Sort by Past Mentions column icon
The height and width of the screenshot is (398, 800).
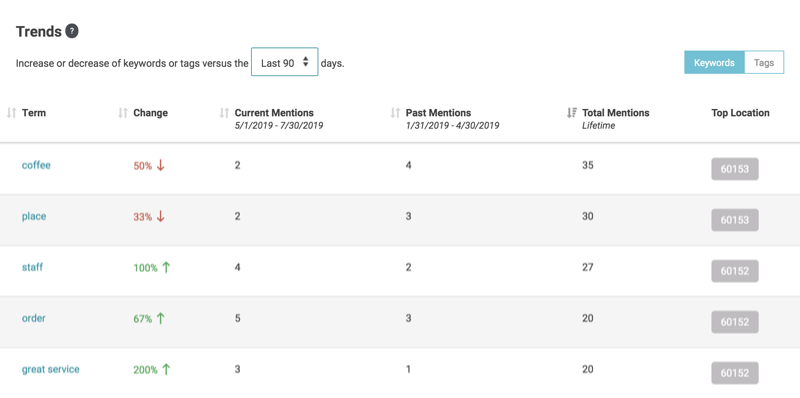pyautogui.click(x=395, y=113)
